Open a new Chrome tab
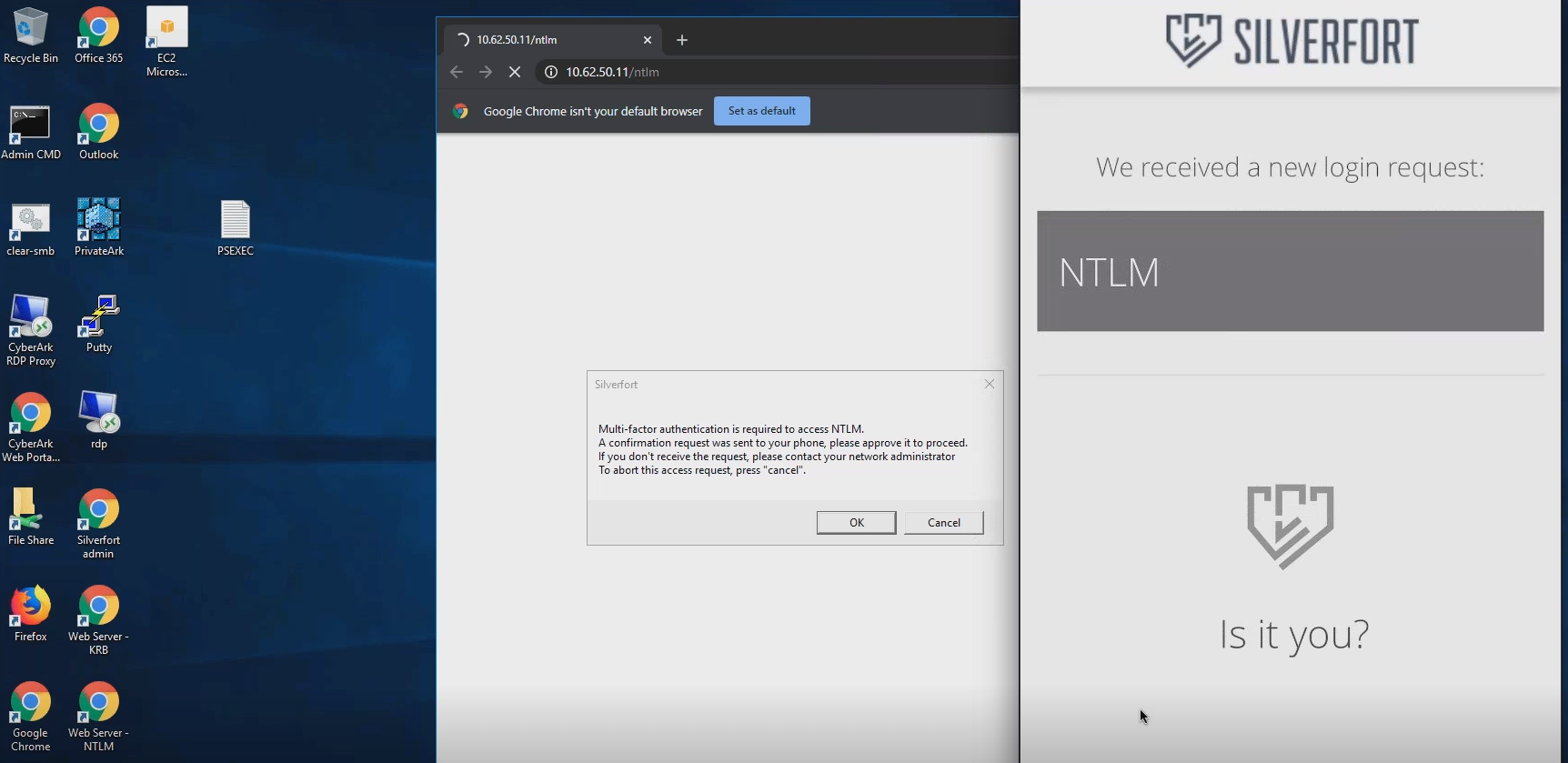The height and width of the screenshot is (763, 1568). tap(682, 40)
